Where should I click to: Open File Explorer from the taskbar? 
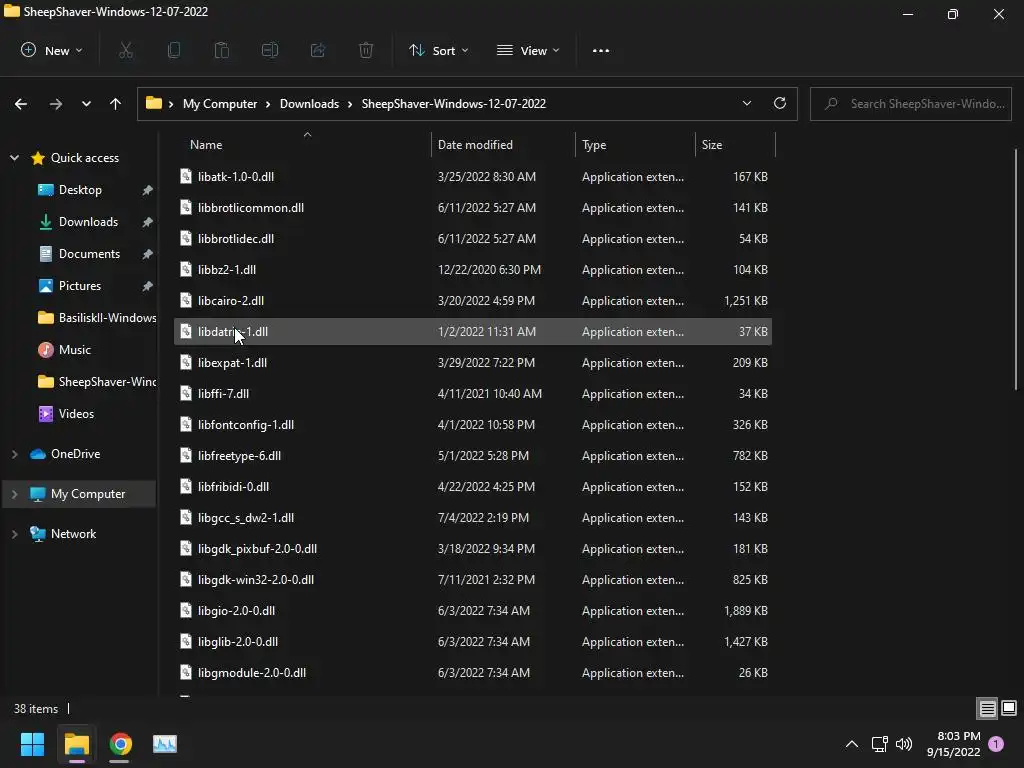[x=76, y=744]
